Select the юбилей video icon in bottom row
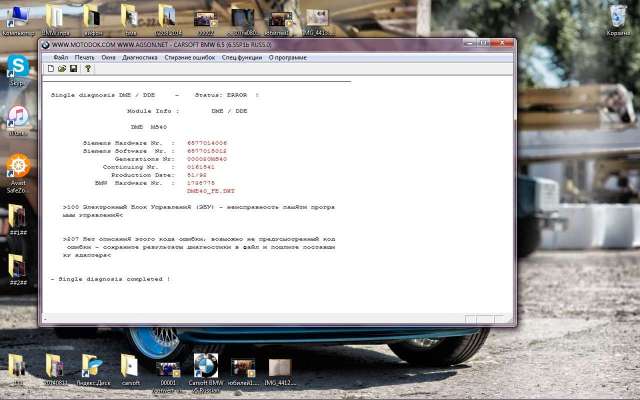 (x=243, y=372)
